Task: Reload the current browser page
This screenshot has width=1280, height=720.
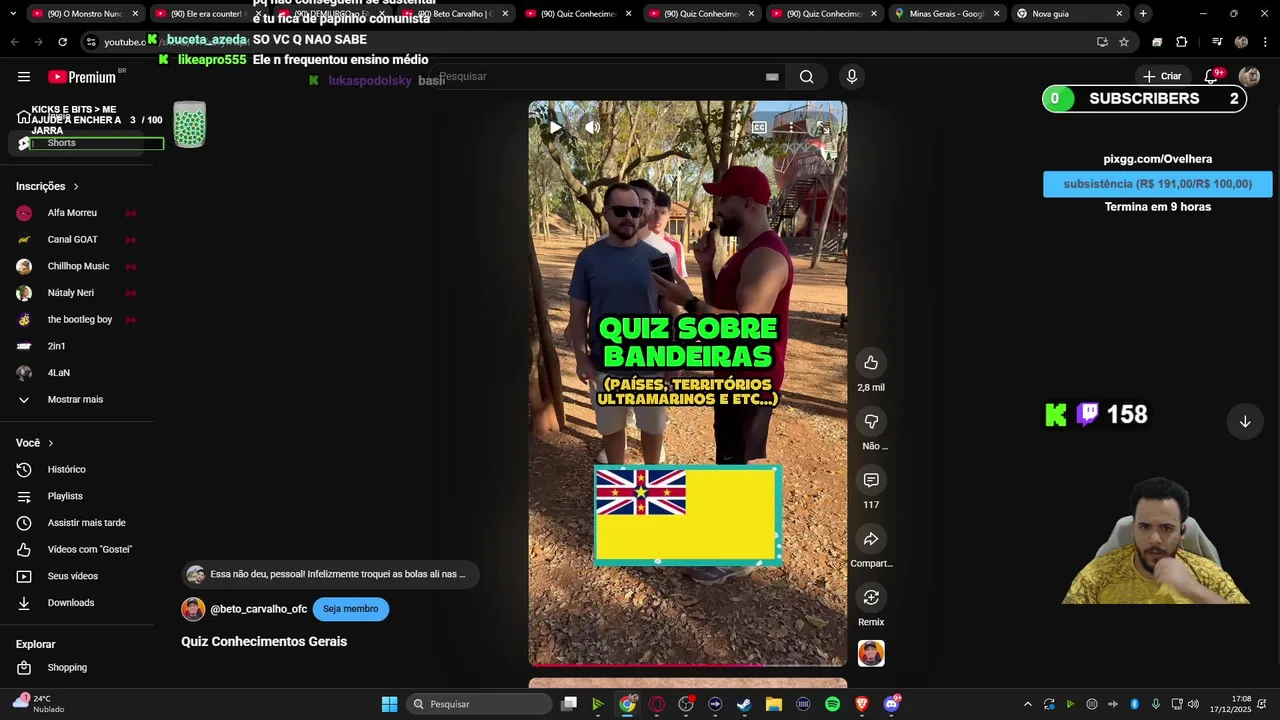Action: 62,42
